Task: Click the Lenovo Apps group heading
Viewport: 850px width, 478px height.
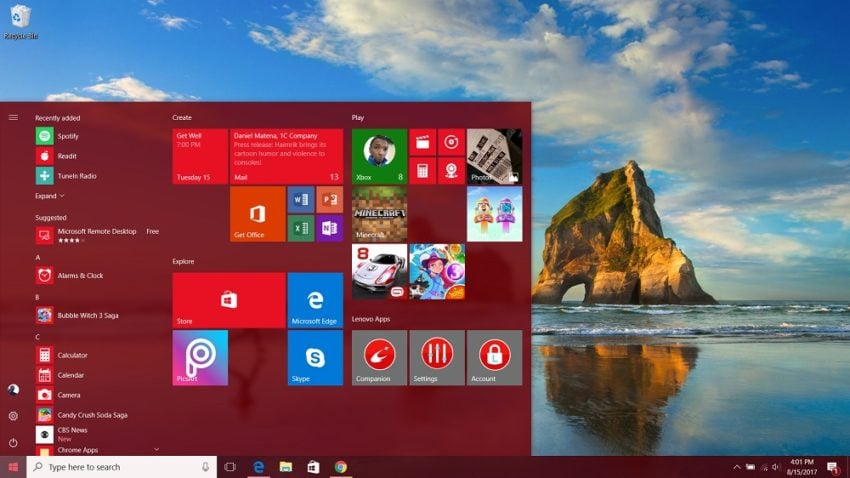Action: (x=371, y=319)
